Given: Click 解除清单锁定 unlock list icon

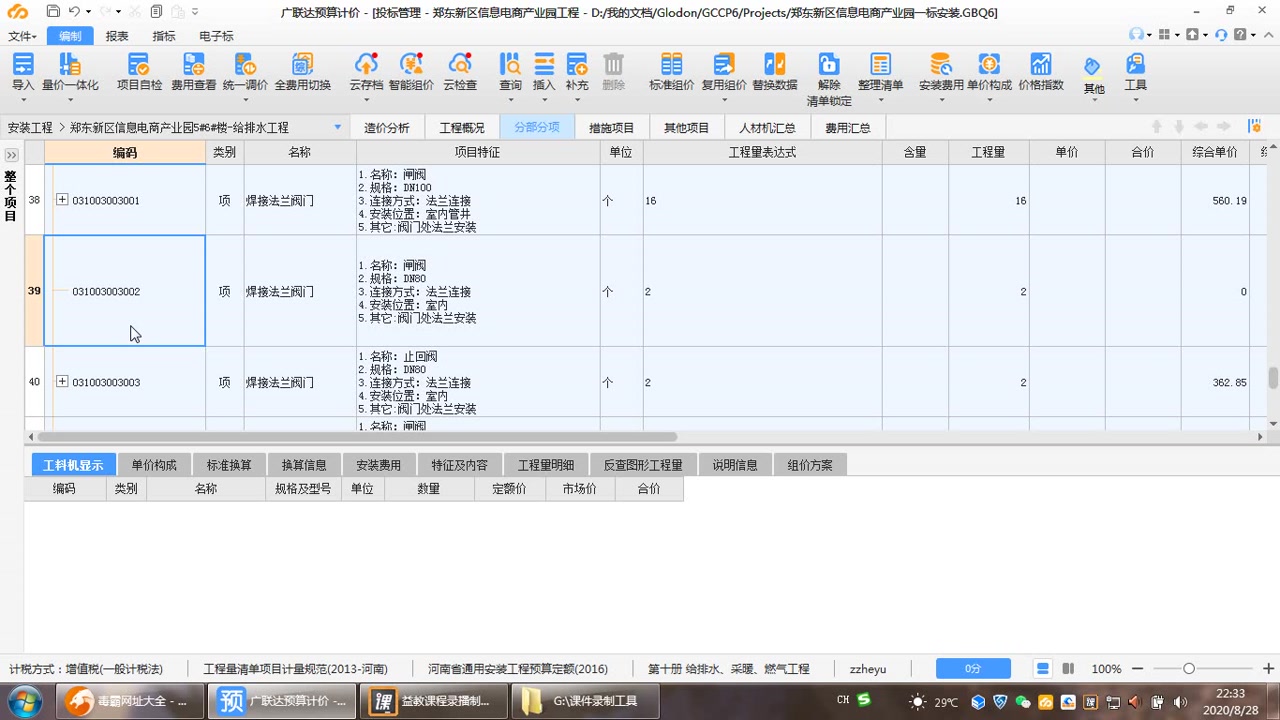Looking at the screenshot, I should tap(829, 65).
